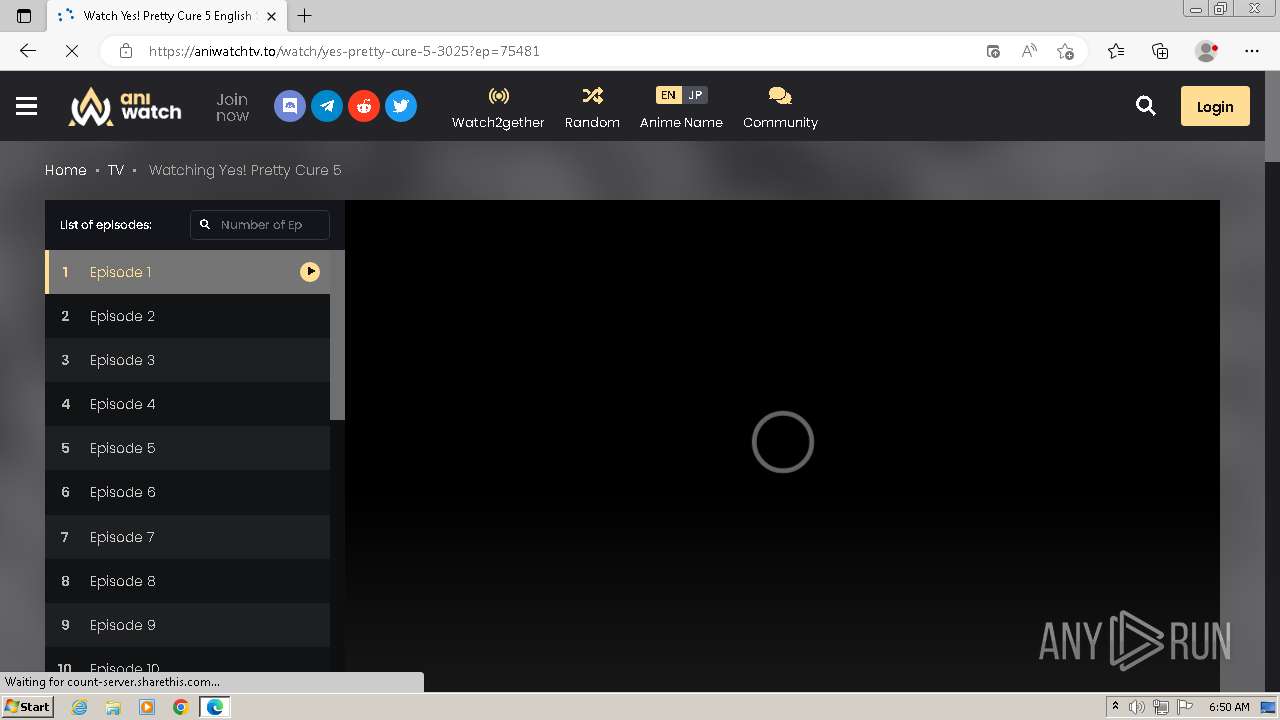Open the Reddit join link

pos(364,106)
